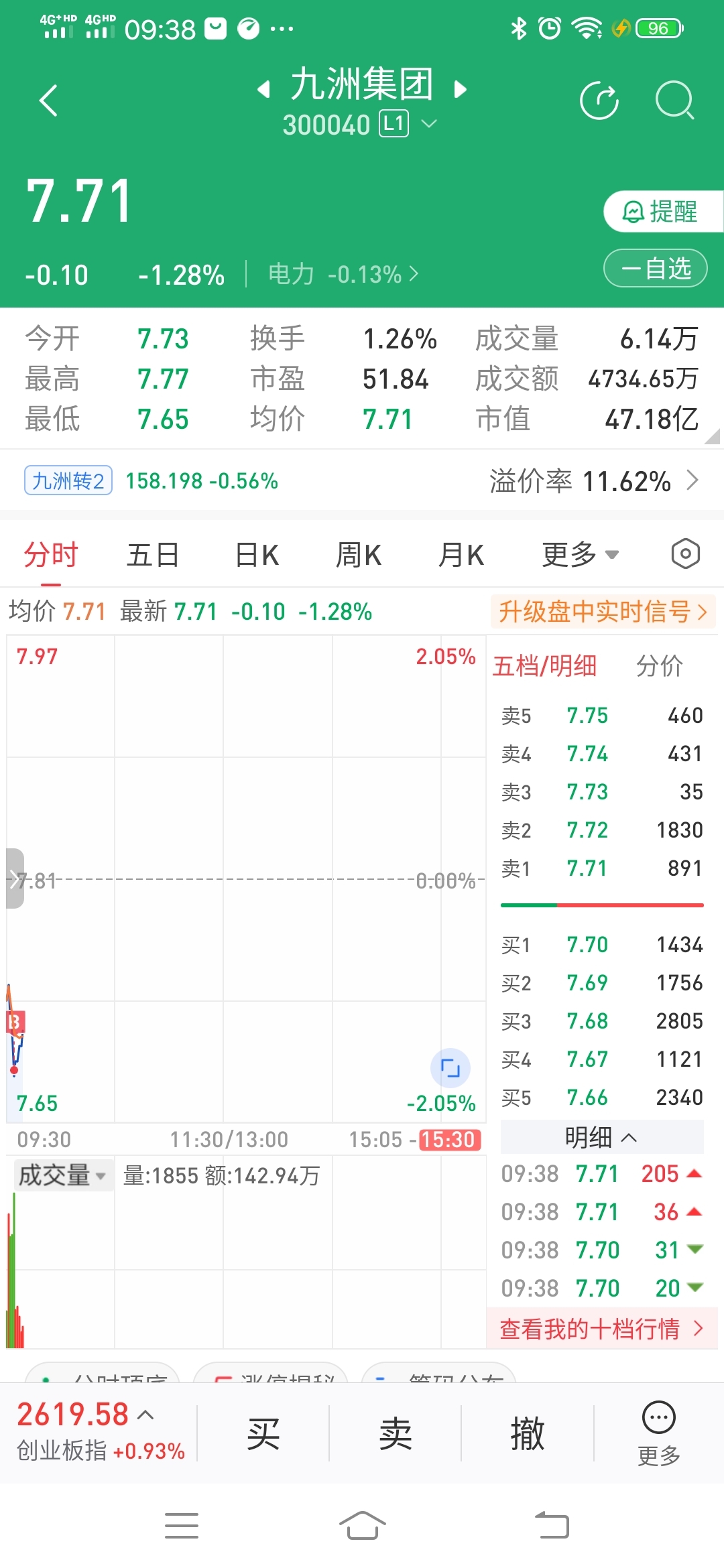
Task: Tap the More ellipsis icon in bottom bar
Action: 659,1433
